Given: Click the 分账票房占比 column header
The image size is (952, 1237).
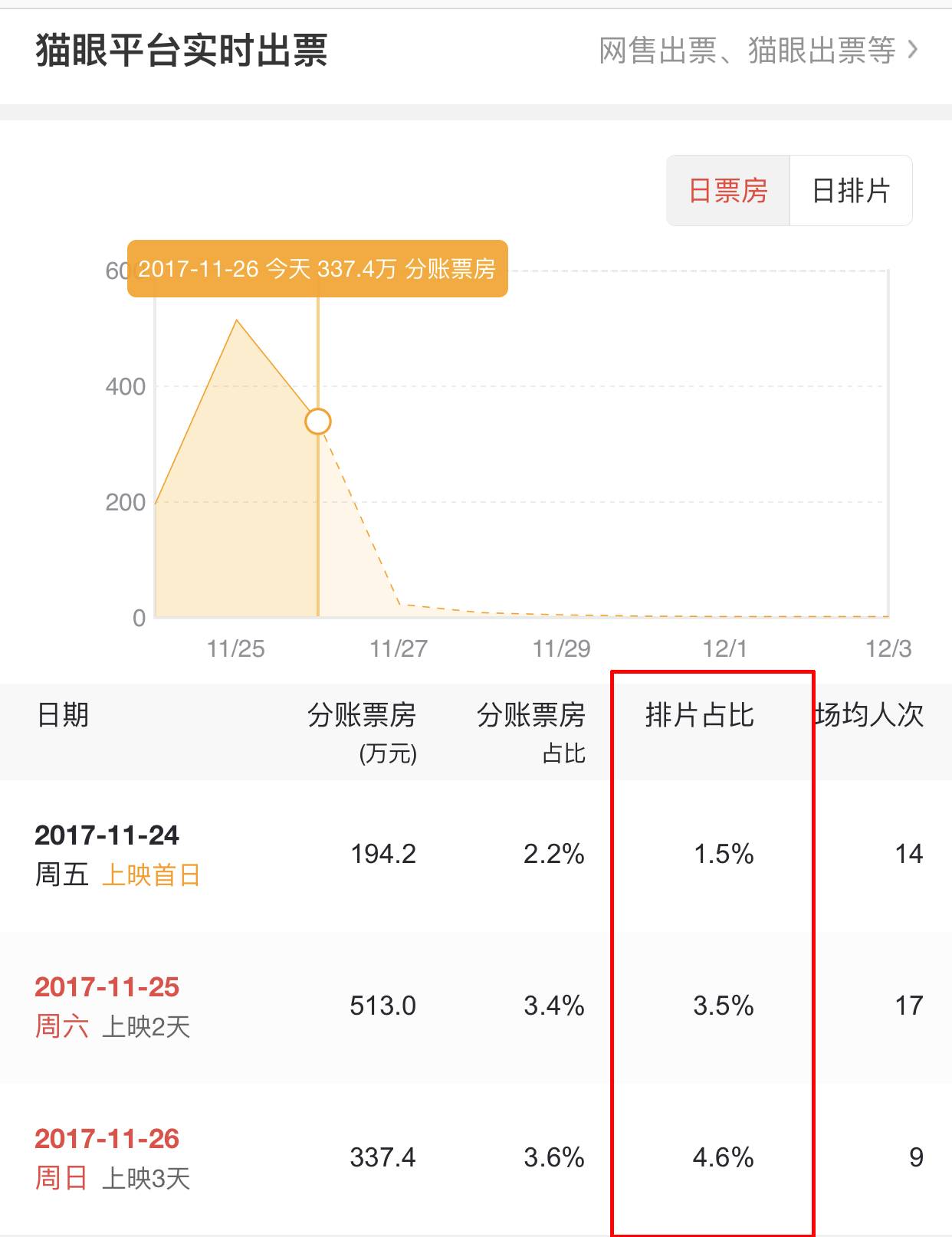Looking at the screenshot, I should click(x=531, y=733).
